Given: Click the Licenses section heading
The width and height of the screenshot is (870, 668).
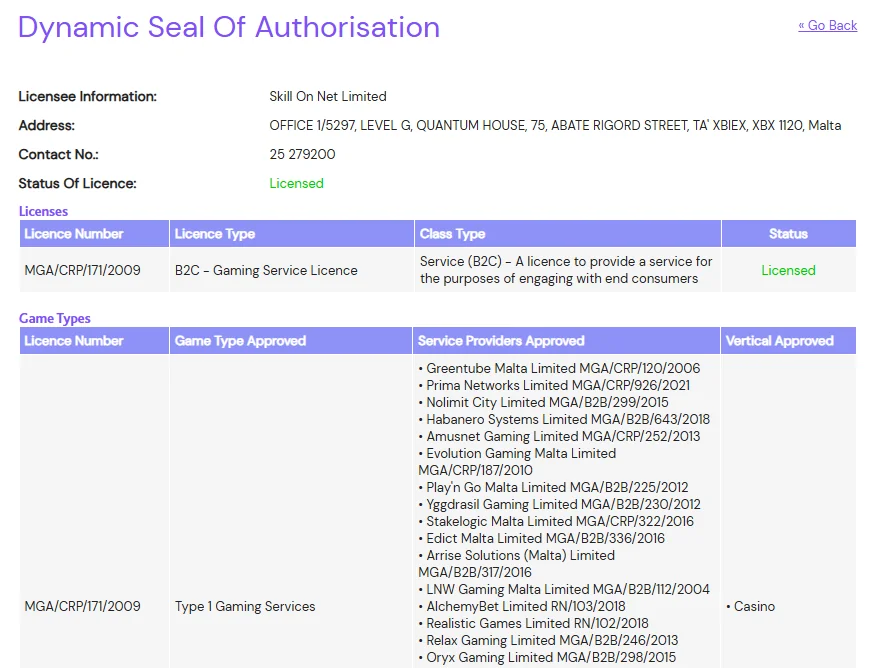Looking at the screenshot, I should pyautogui.click(x=43, y=211).
